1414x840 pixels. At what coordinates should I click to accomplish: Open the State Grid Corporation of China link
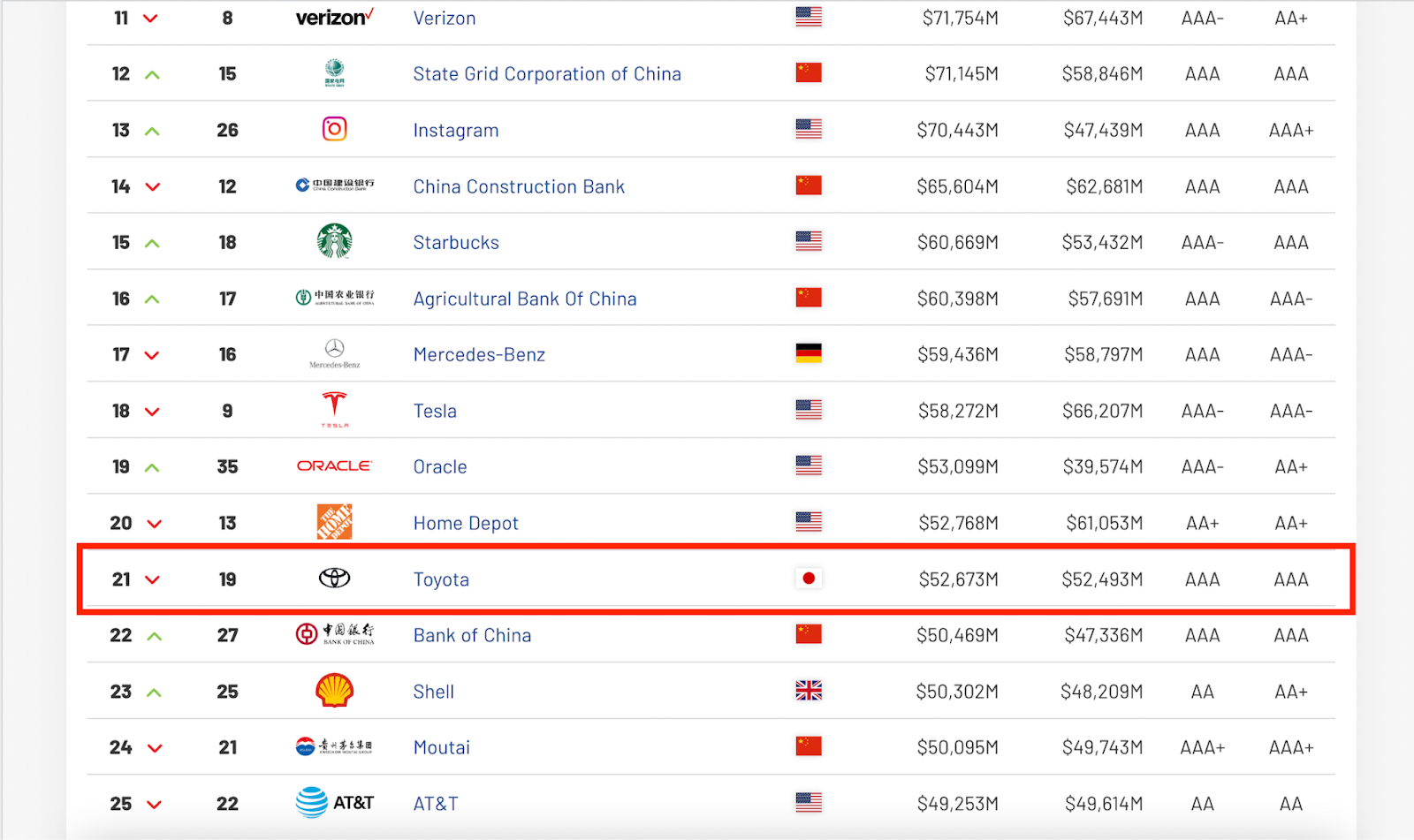[x=547, y=74]
